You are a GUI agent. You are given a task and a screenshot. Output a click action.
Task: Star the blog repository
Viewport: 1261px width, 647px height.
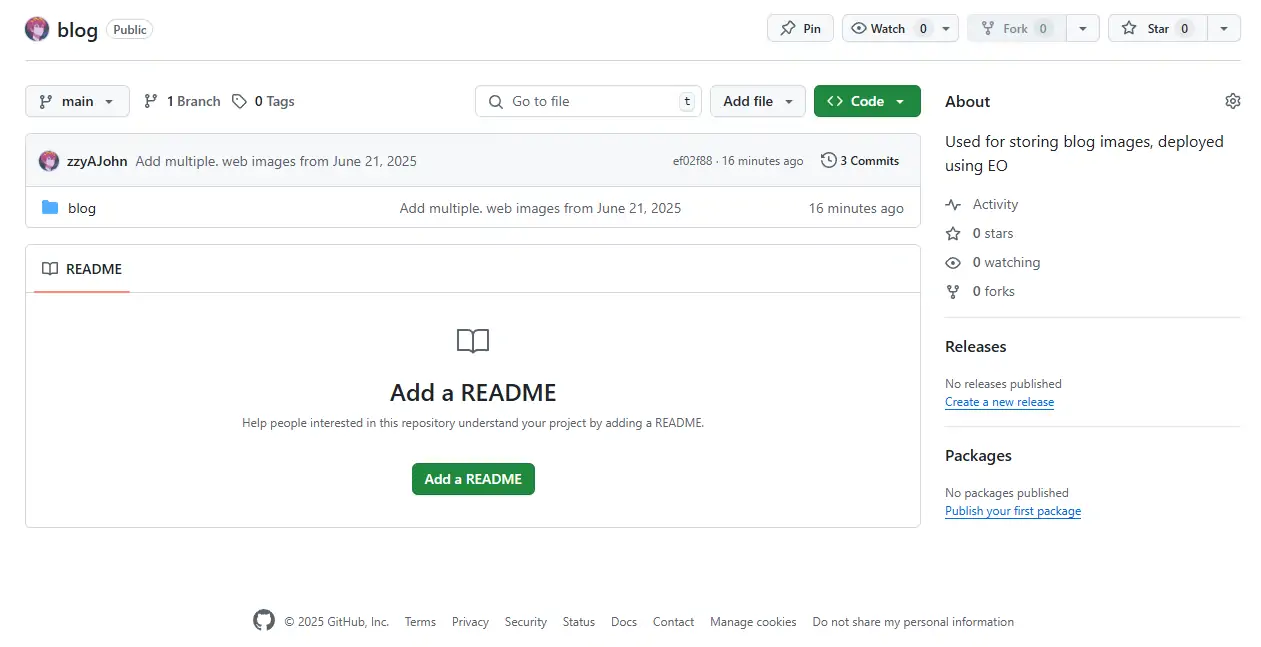(1158, 28)
